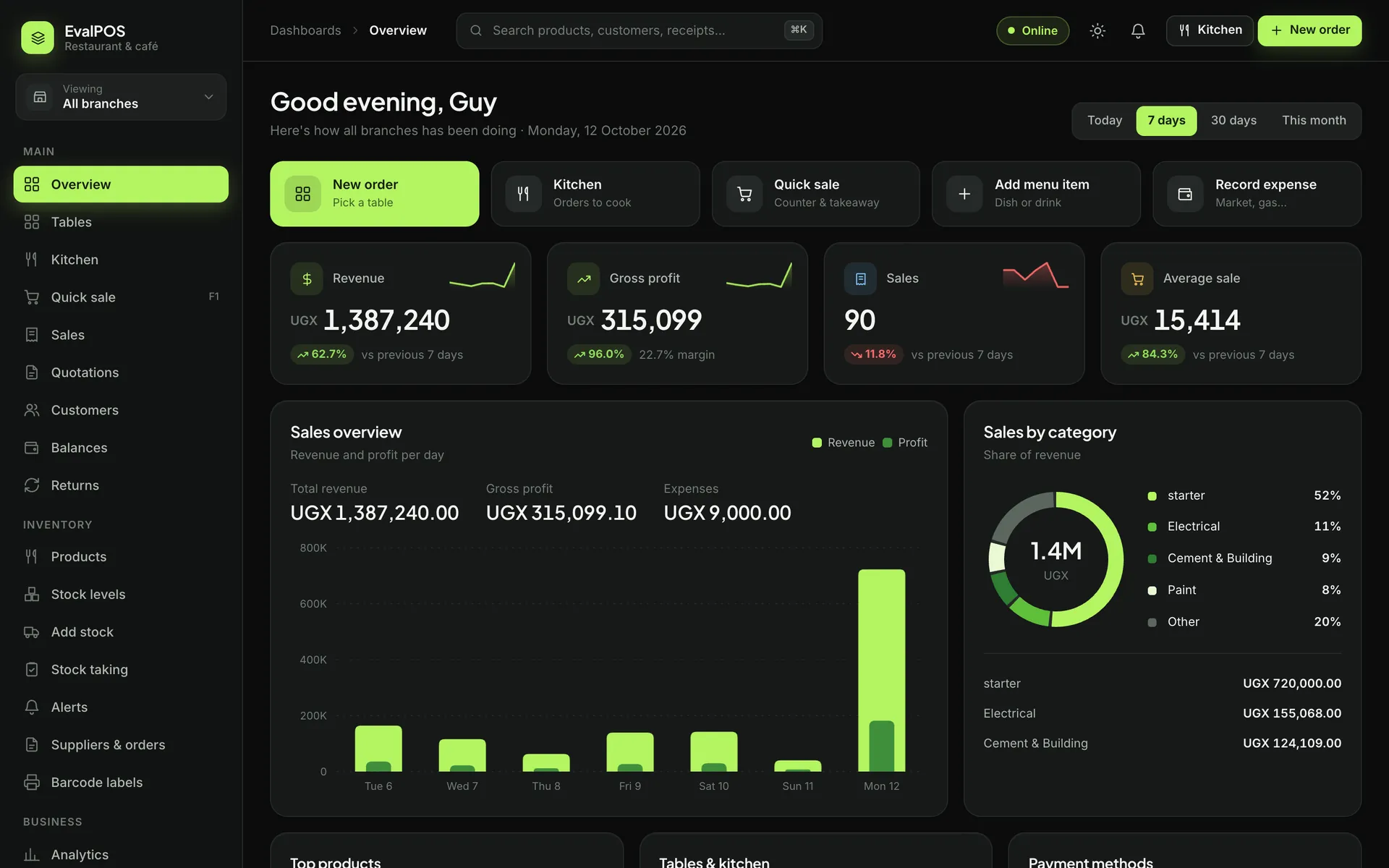Click Add menu item card

point(1036,194)
